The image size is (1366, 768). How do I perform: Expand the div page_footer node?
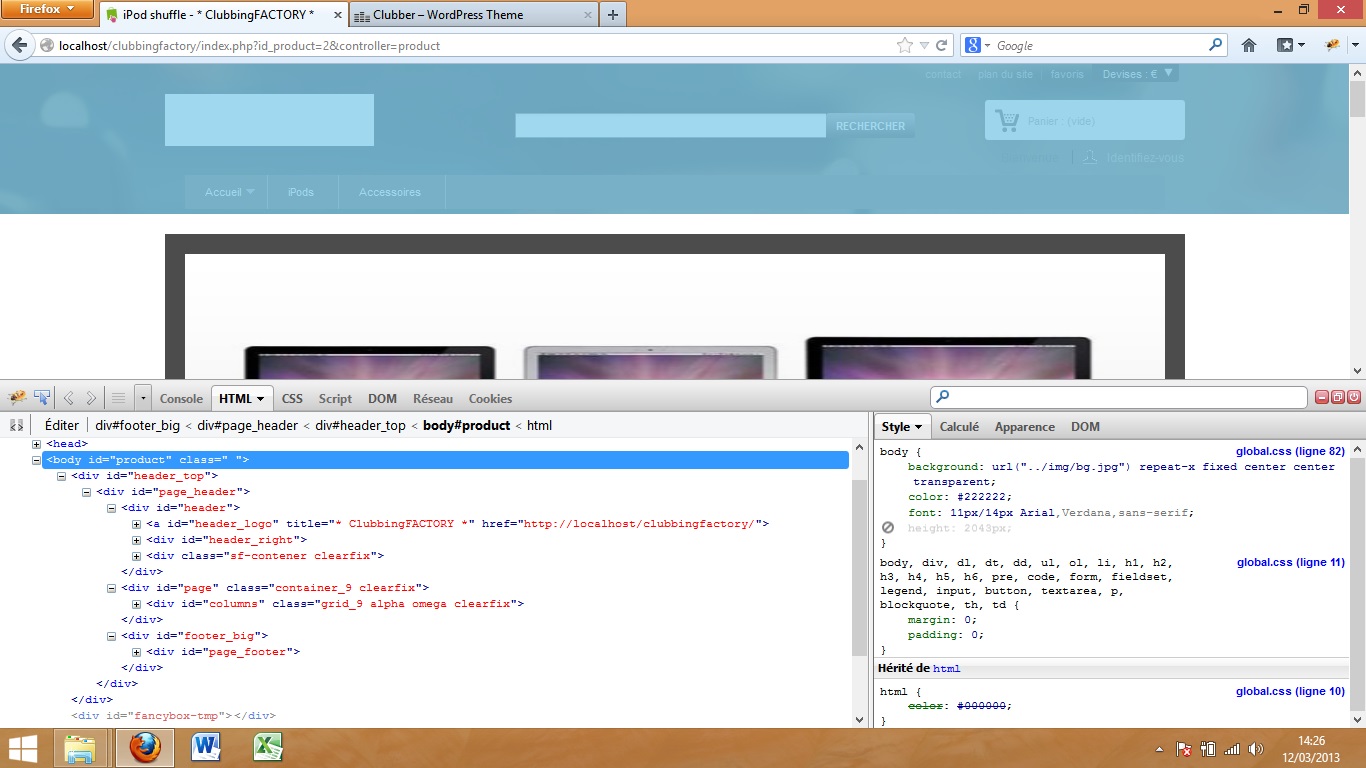[x=137, y=652]
